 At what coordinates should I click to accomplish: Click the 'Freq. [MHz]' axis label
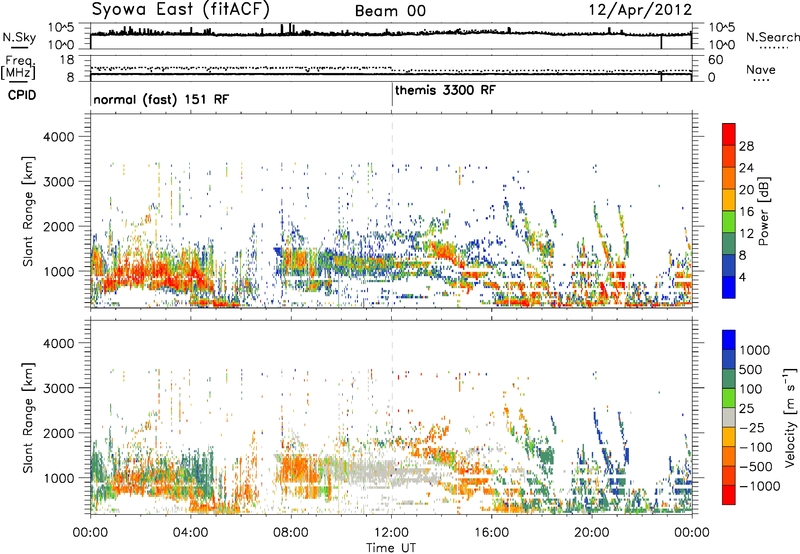[18, 68]
